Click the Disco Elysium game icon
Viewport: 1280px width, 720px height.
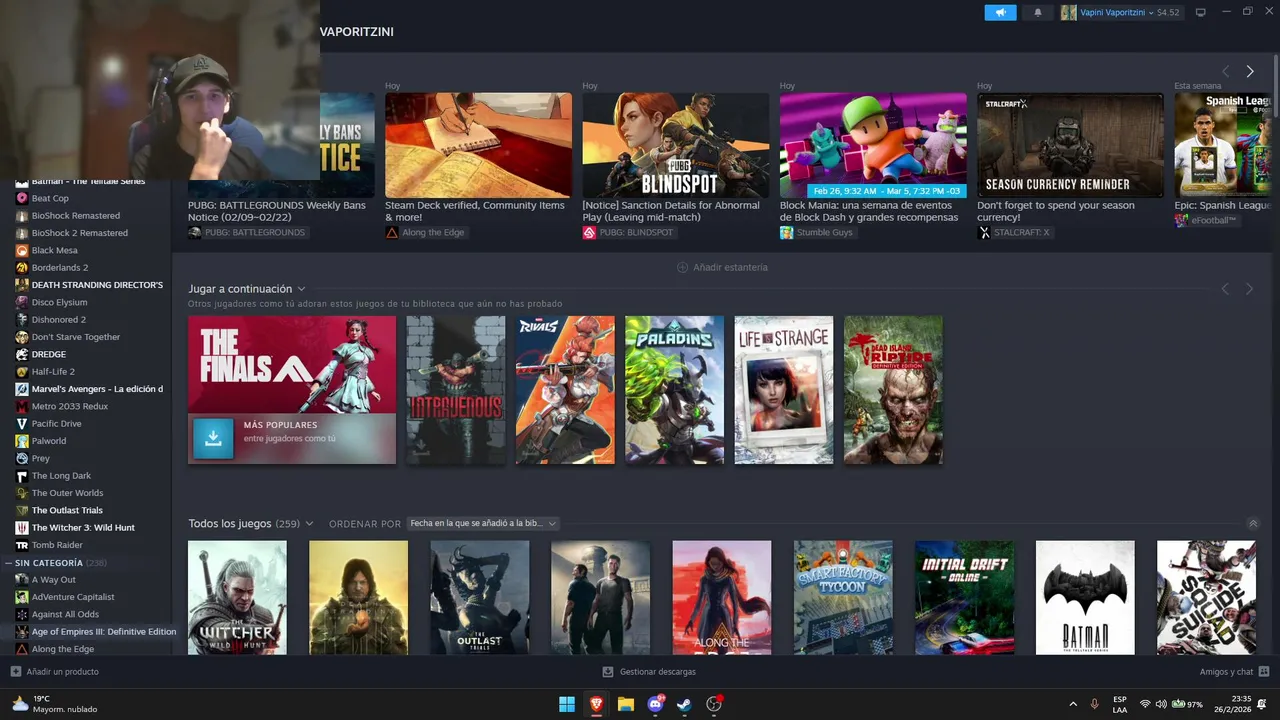(22, 302)
